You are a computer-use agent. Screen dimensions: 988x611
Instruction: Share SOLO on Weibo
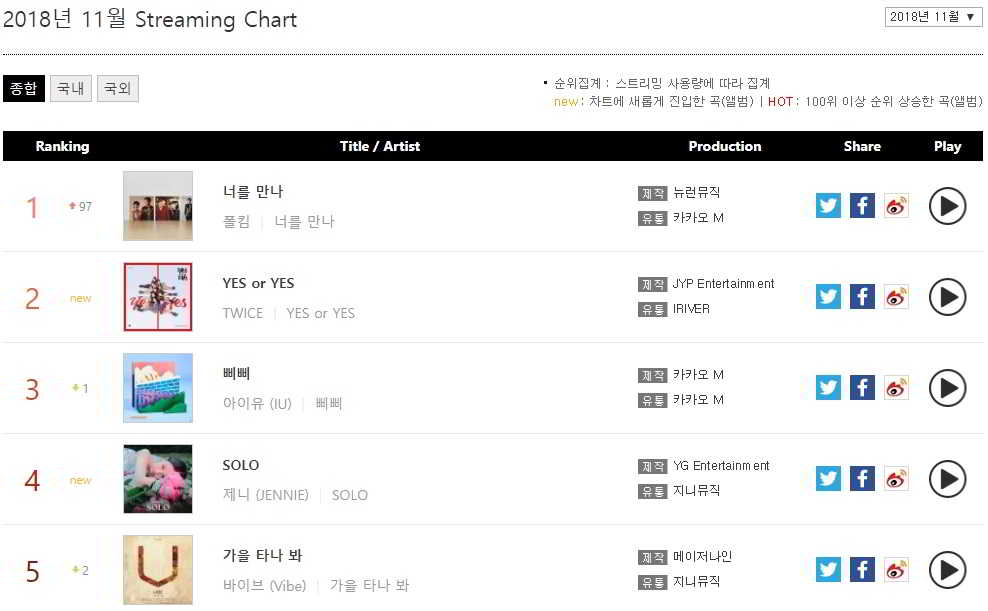pyautogui.click(x=896, y=479)
